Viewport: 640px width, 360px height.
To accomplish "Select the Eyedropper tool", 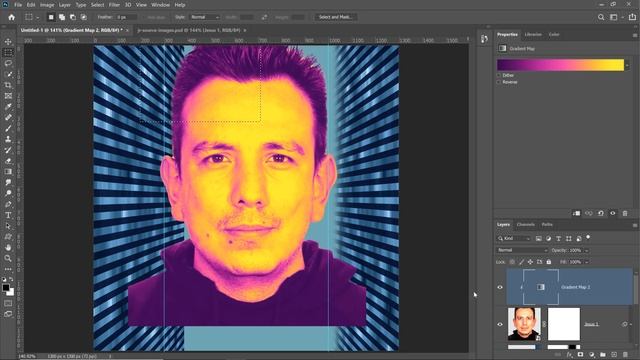I will point(8,107).
